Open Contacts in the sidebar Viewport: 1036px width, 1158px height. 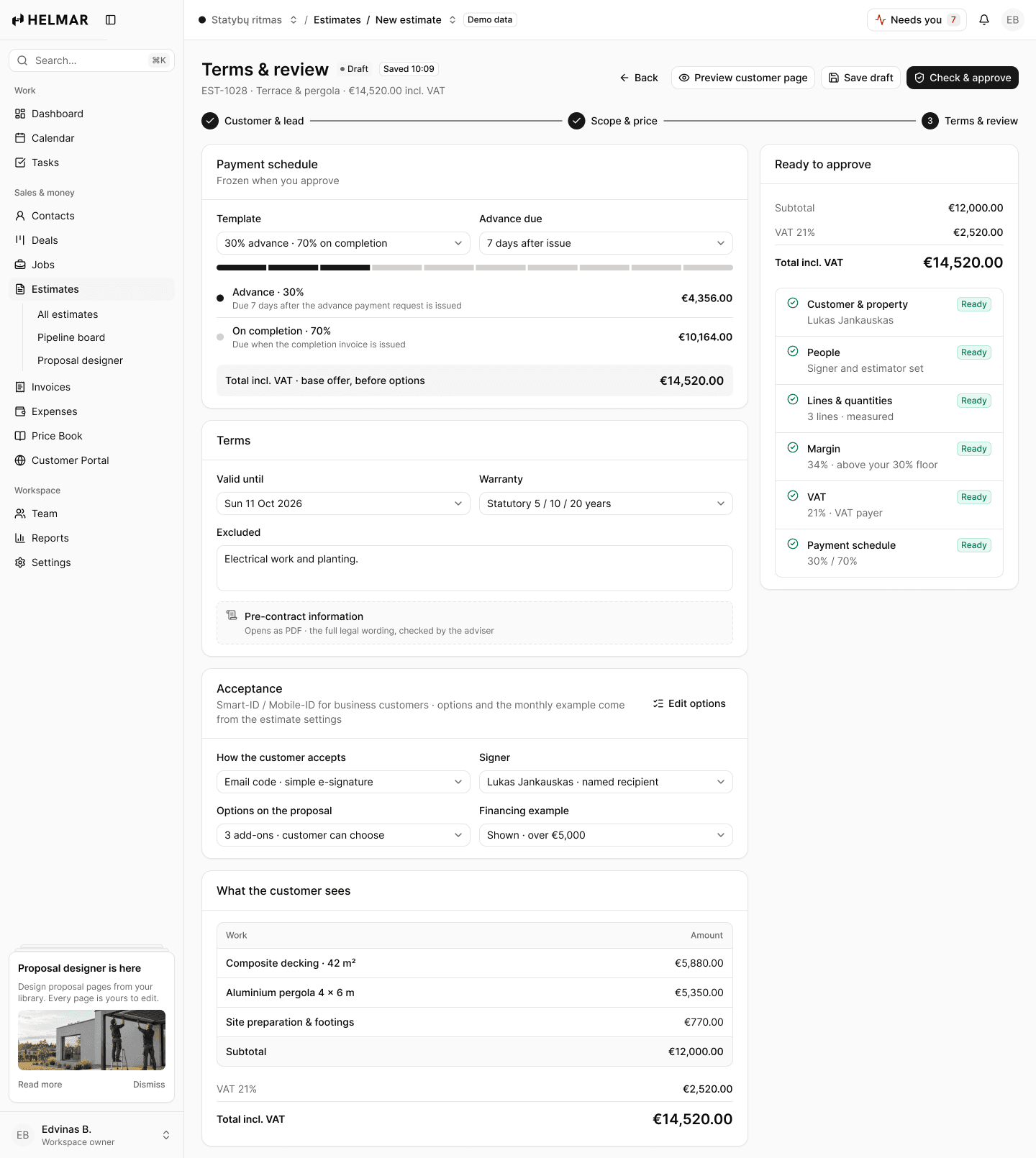pos(92,216)
